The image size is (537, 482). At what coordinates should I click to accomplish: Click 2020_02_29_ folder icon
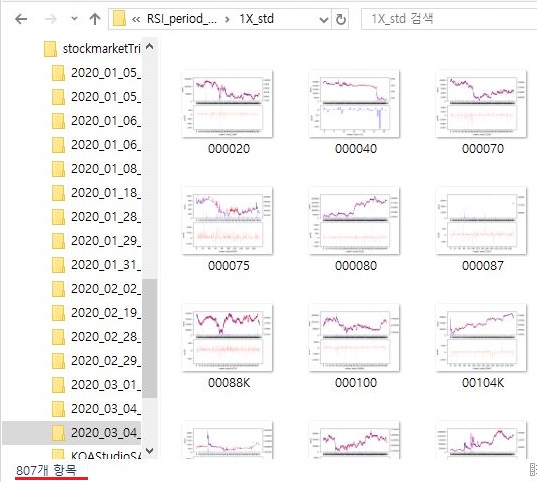coord(59,361)
